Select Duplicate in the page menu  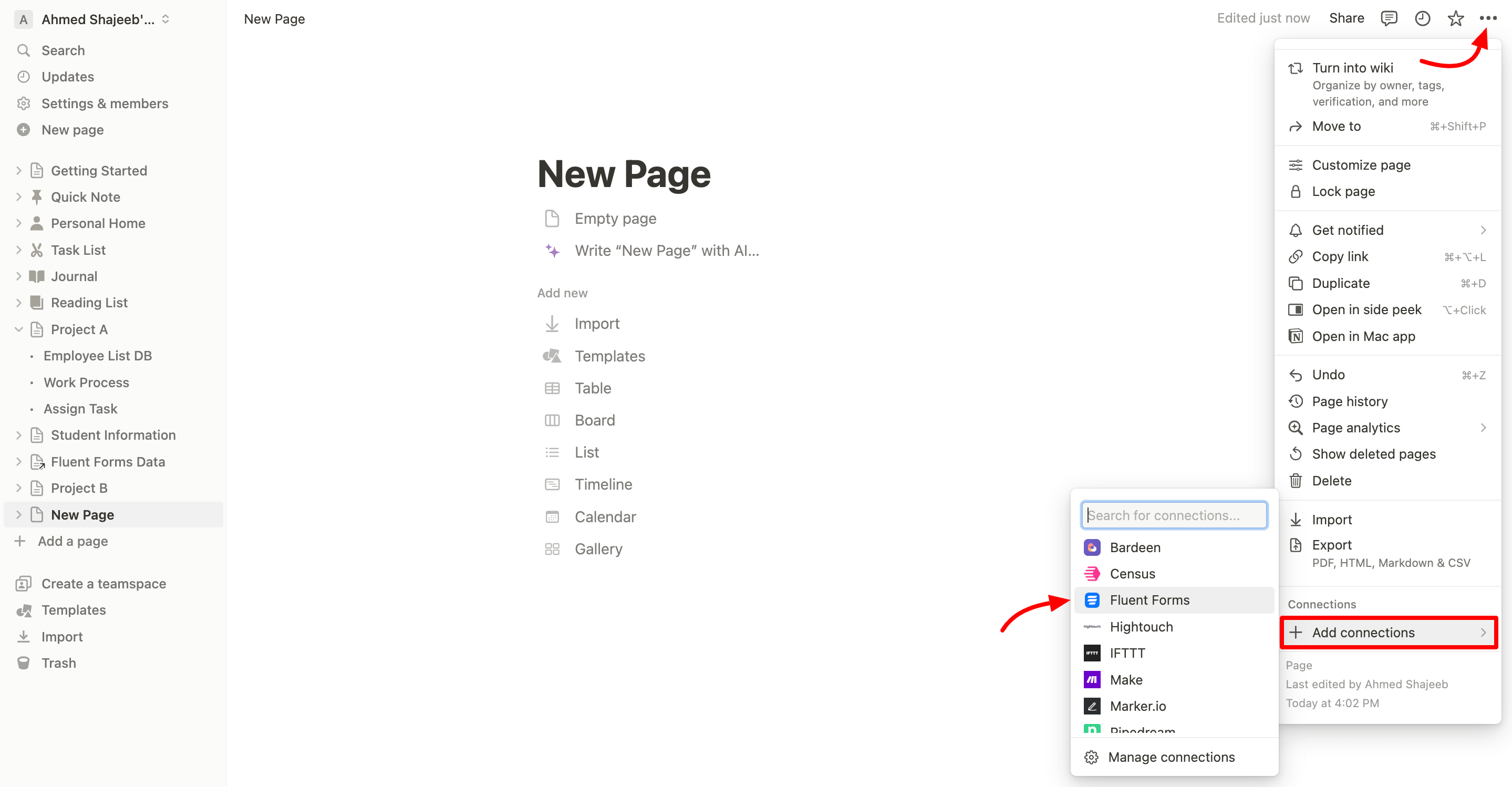click(x=1341, y=283)
